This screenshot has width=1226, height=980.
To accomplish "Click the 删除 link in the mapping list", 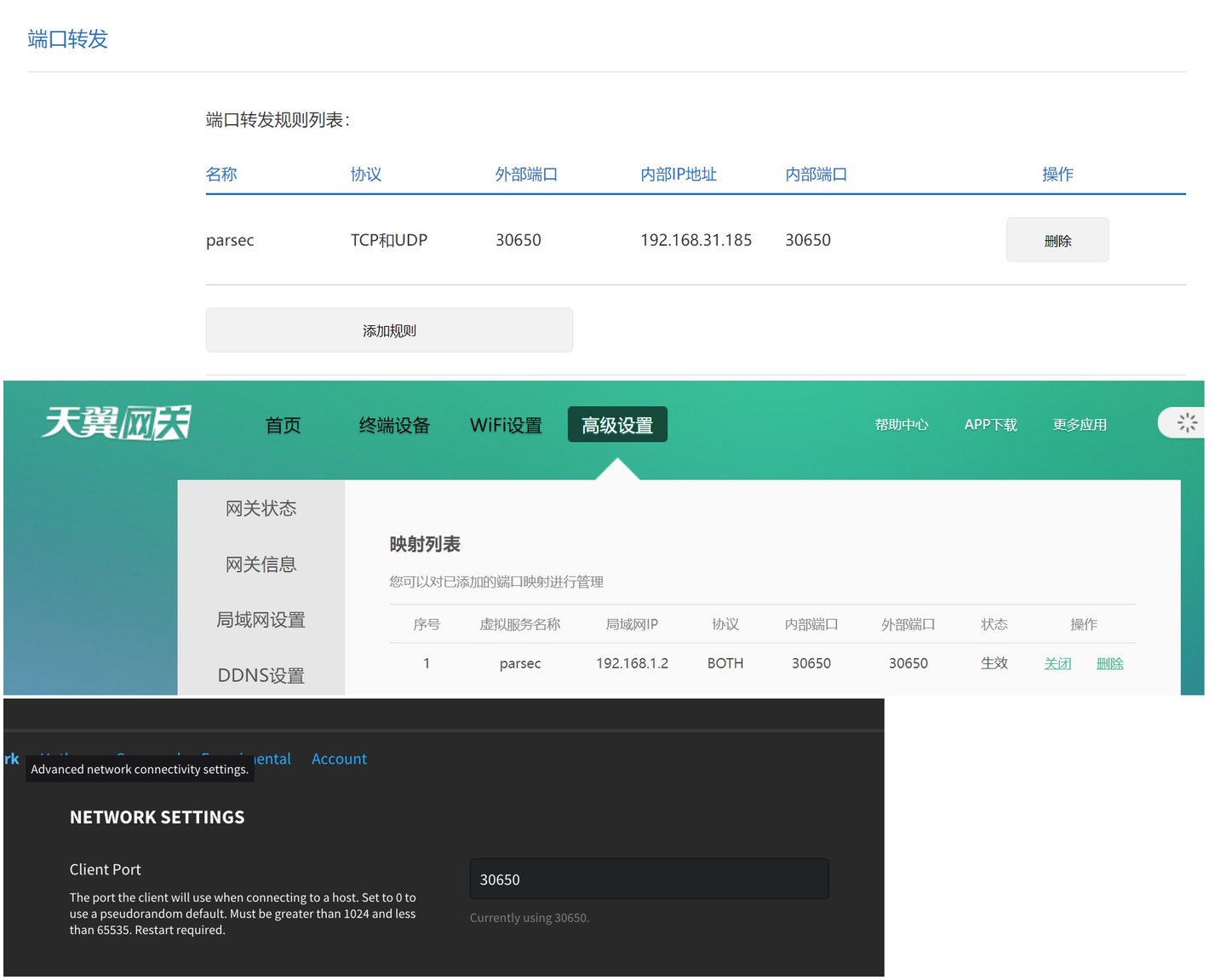I will 1110,663.
